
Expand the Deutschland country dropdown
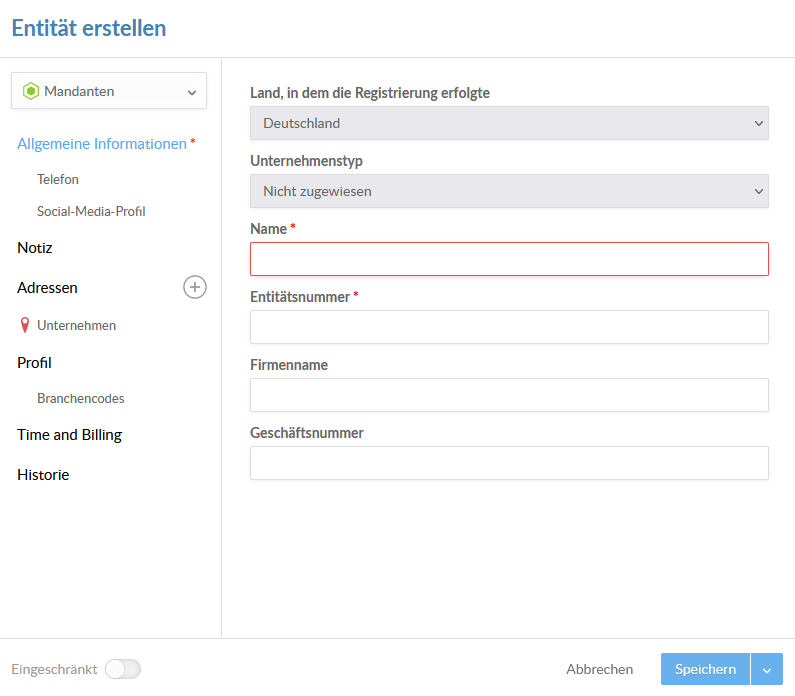tap(509, 123)
